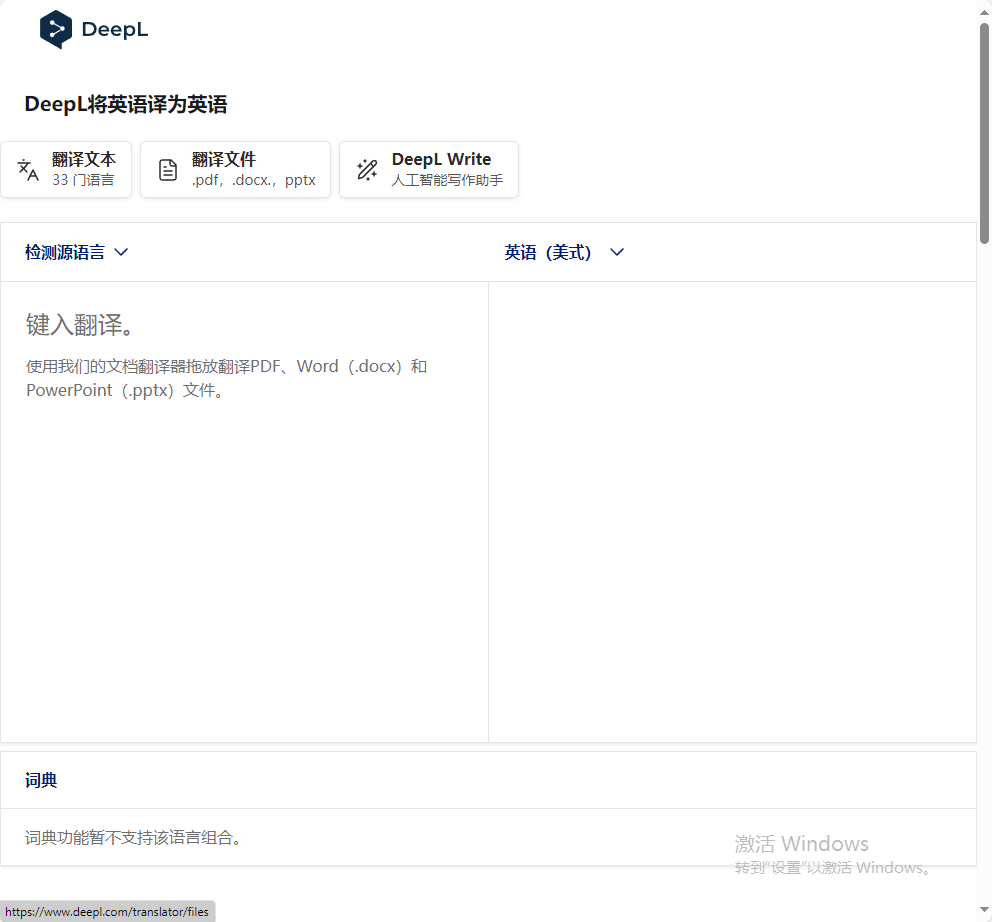Click the .pdf, .docx., pptx subtitle
Viewport: 992px width, 922px height.
[x=254, y=180]
